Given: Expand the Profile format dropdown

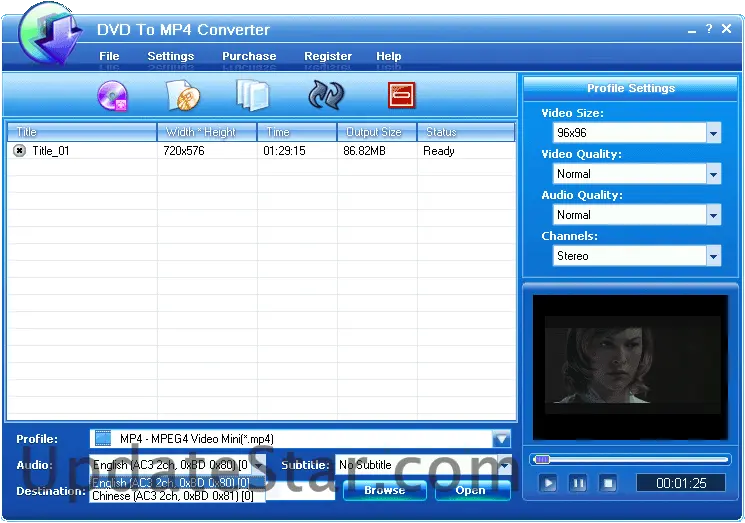Looking at the screenshot, I should [501, 439].
